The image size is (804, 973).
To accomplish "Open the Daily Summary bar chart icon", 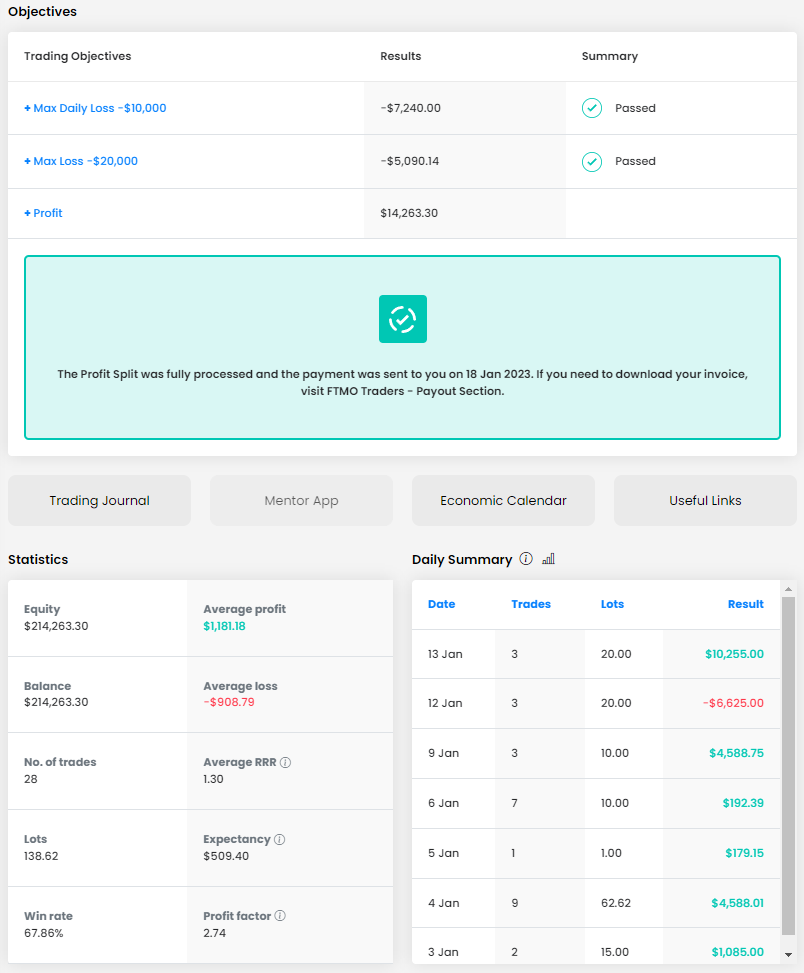I will [548, 559].
